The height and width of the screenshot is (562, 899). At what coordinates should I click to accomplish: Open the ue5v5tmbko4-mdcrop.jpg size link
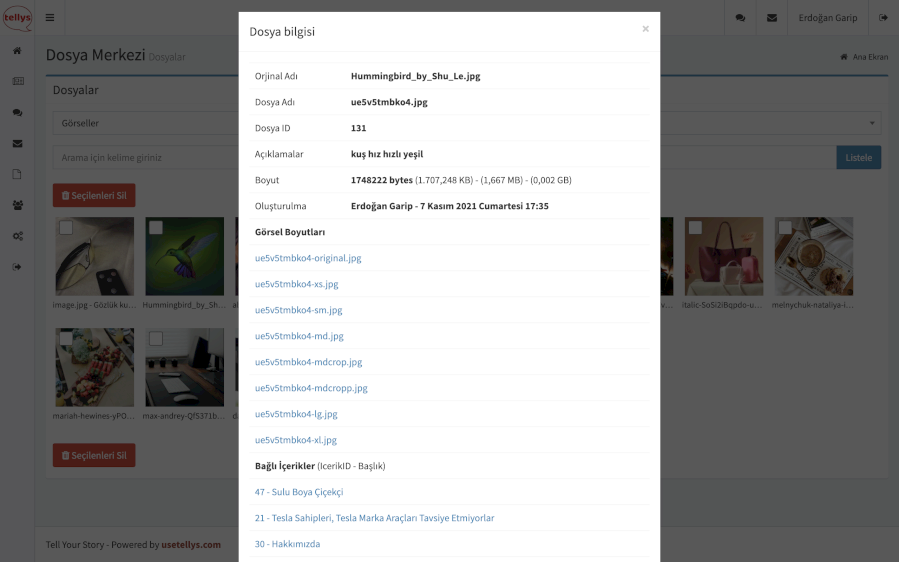[x=308, y=362]
